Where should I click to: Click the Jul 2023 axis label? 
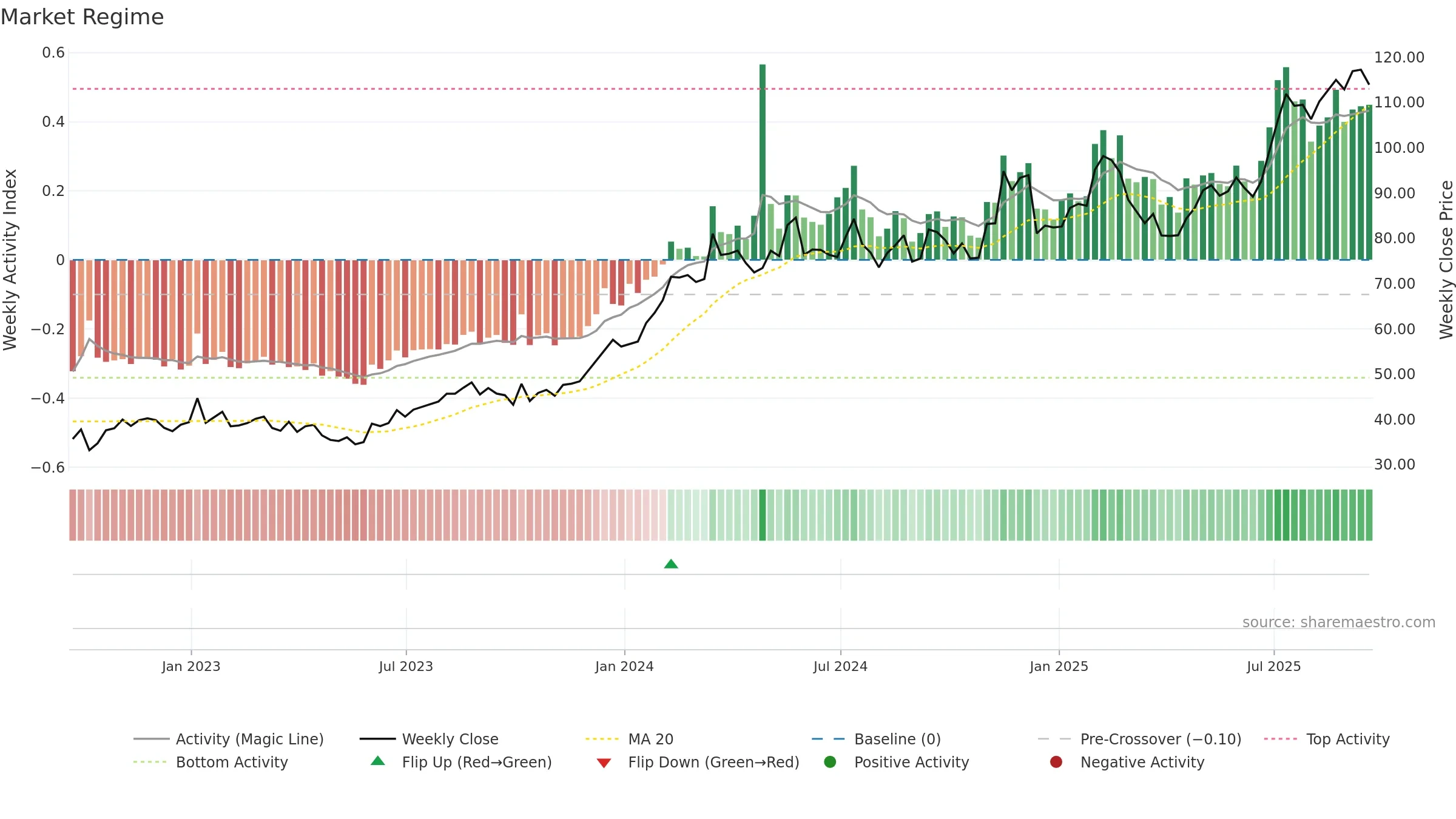[x=406, y=667]
